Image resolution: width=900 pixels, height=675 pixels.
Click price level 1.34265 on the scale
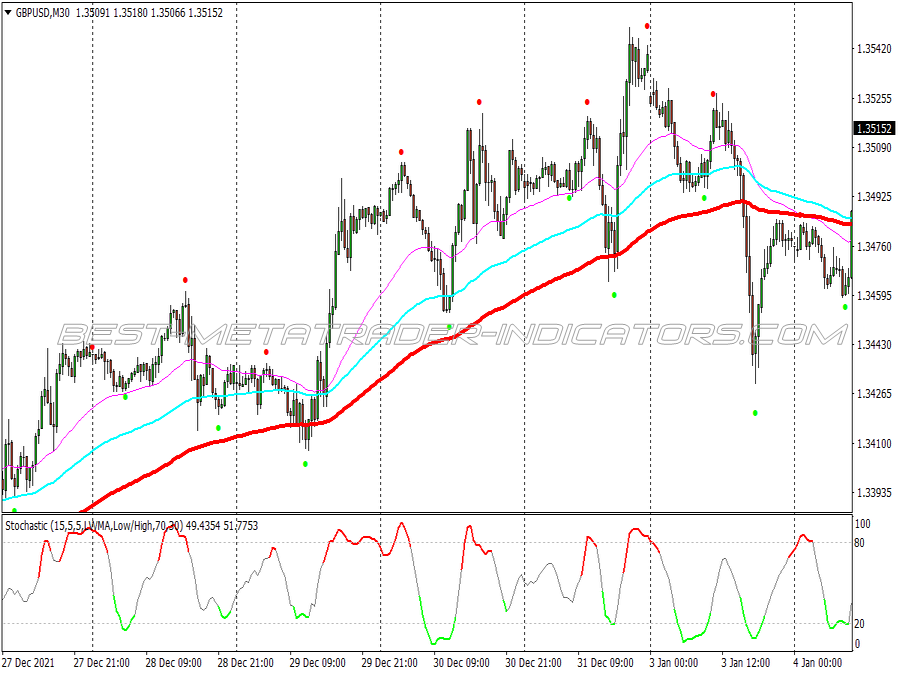(874, 394)
